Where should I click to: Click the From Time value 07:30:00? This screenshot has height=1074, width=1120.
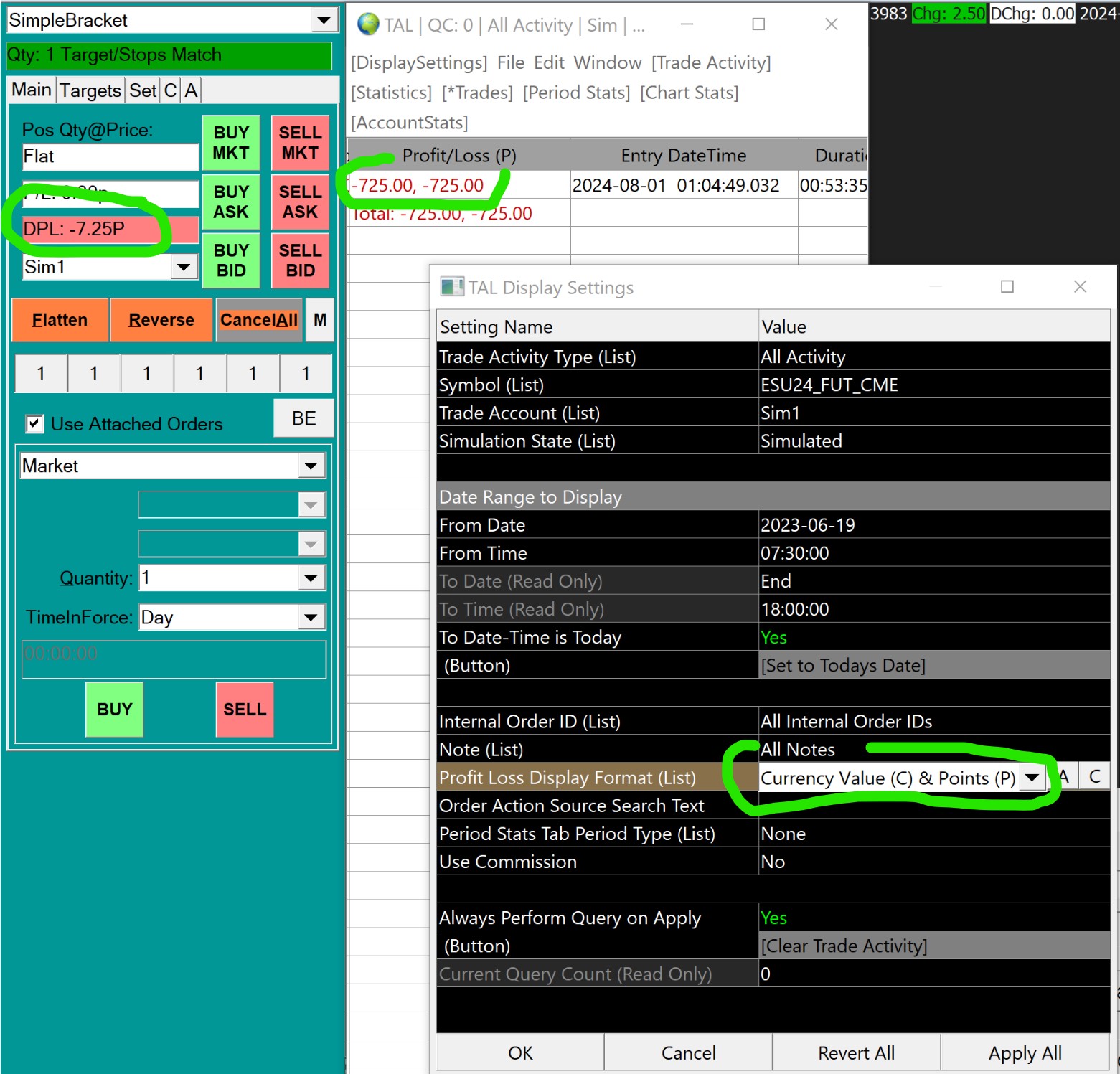tap(934, 553)
